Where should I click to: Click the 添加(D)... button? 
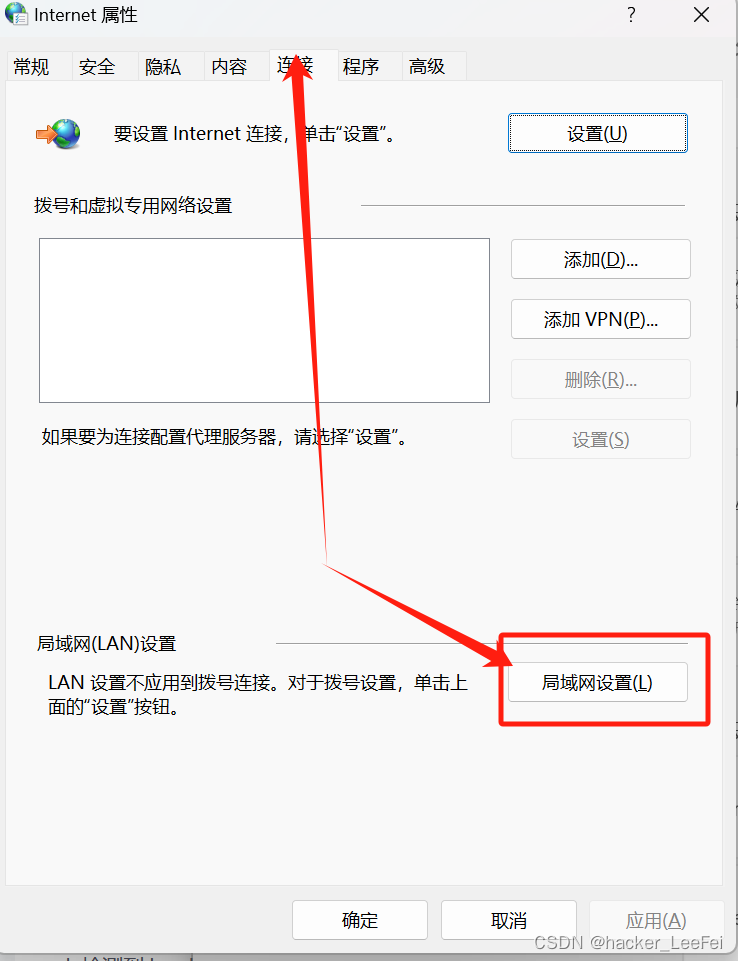point(601,259)
